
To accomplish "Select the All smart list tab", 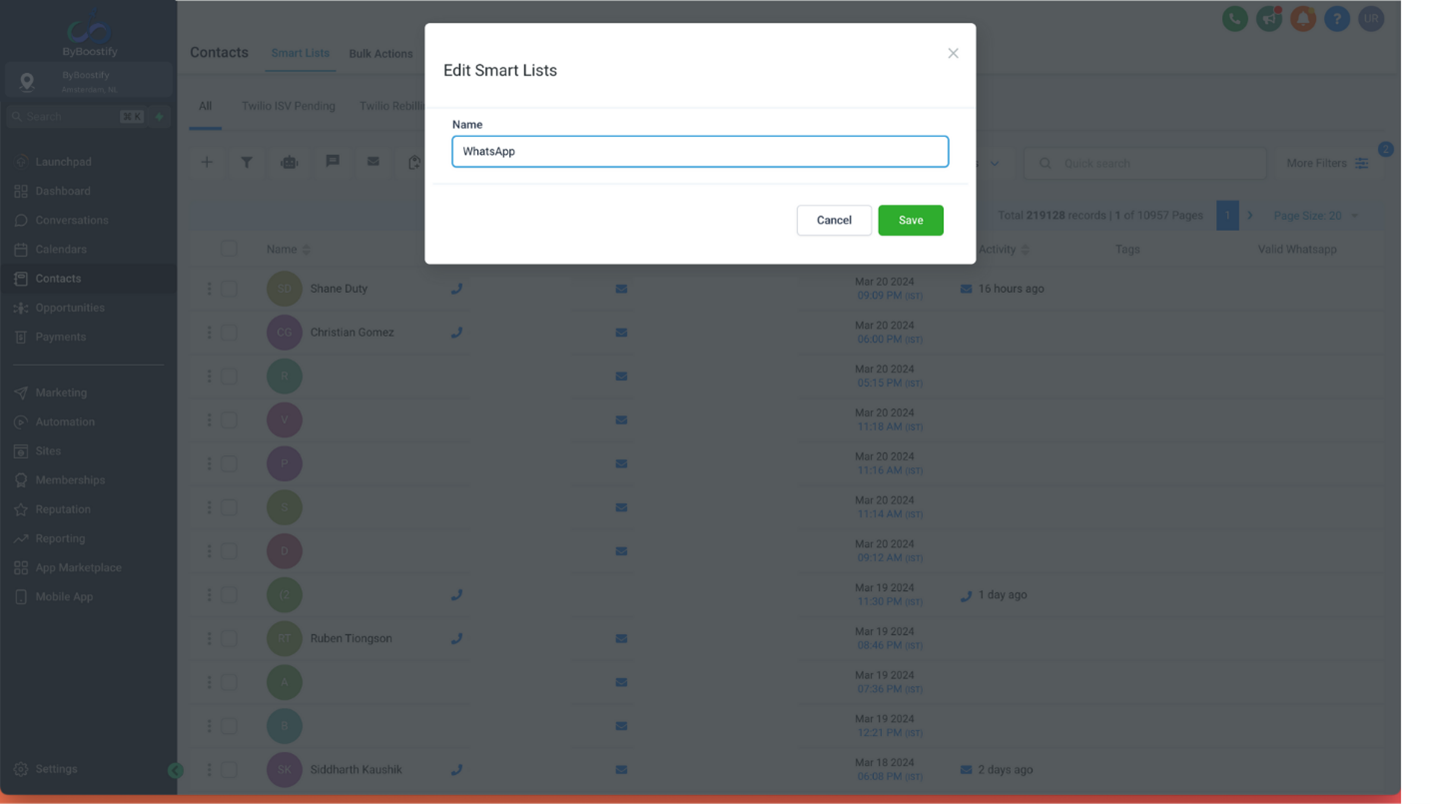I will 205,106.
